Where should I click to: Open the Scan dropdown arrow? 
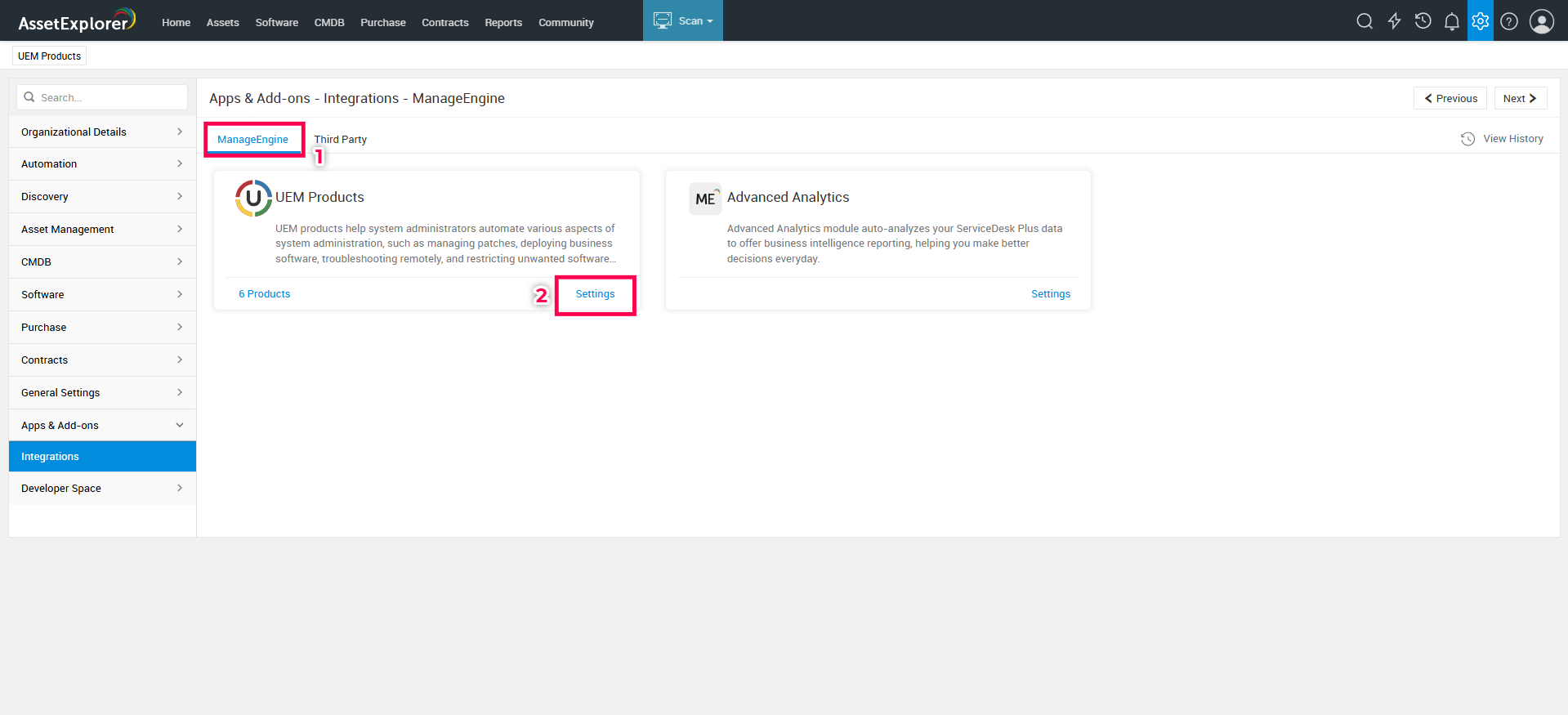pos(710,21)
